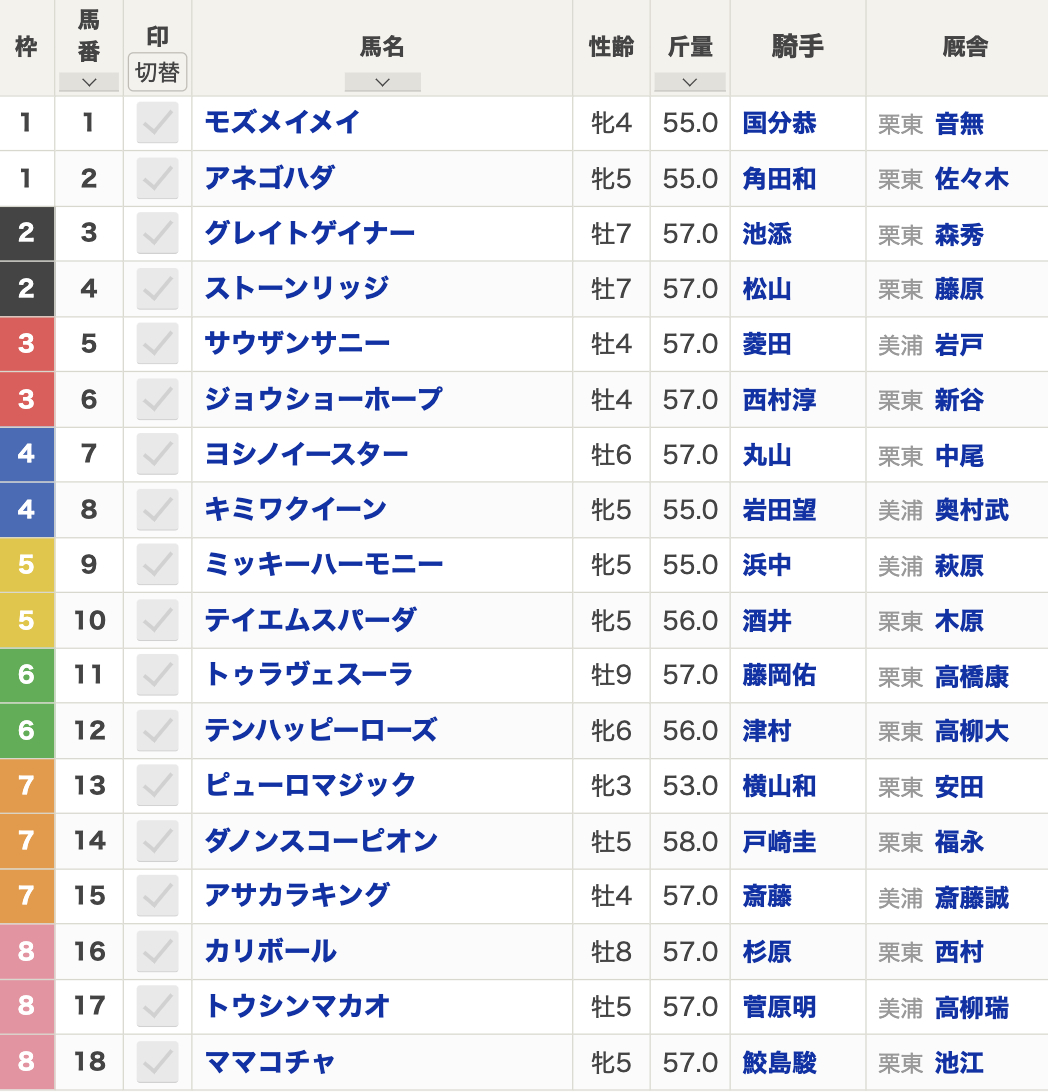Open jockey page for 松山
This screenshot has width=1048, height=1092.
(x=767, y=289)
